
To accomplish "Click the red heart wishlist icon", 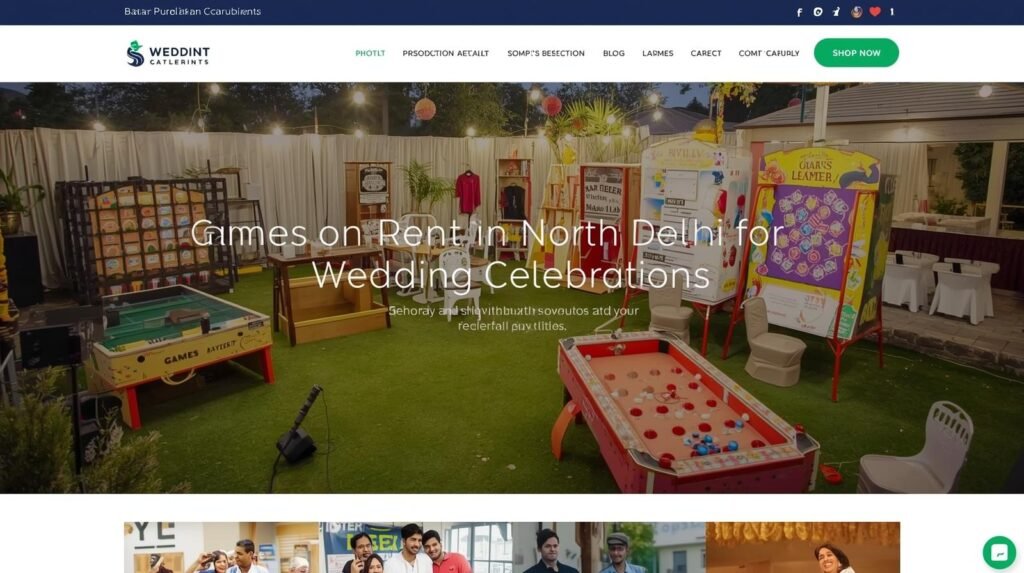I will tap(875, 12).
